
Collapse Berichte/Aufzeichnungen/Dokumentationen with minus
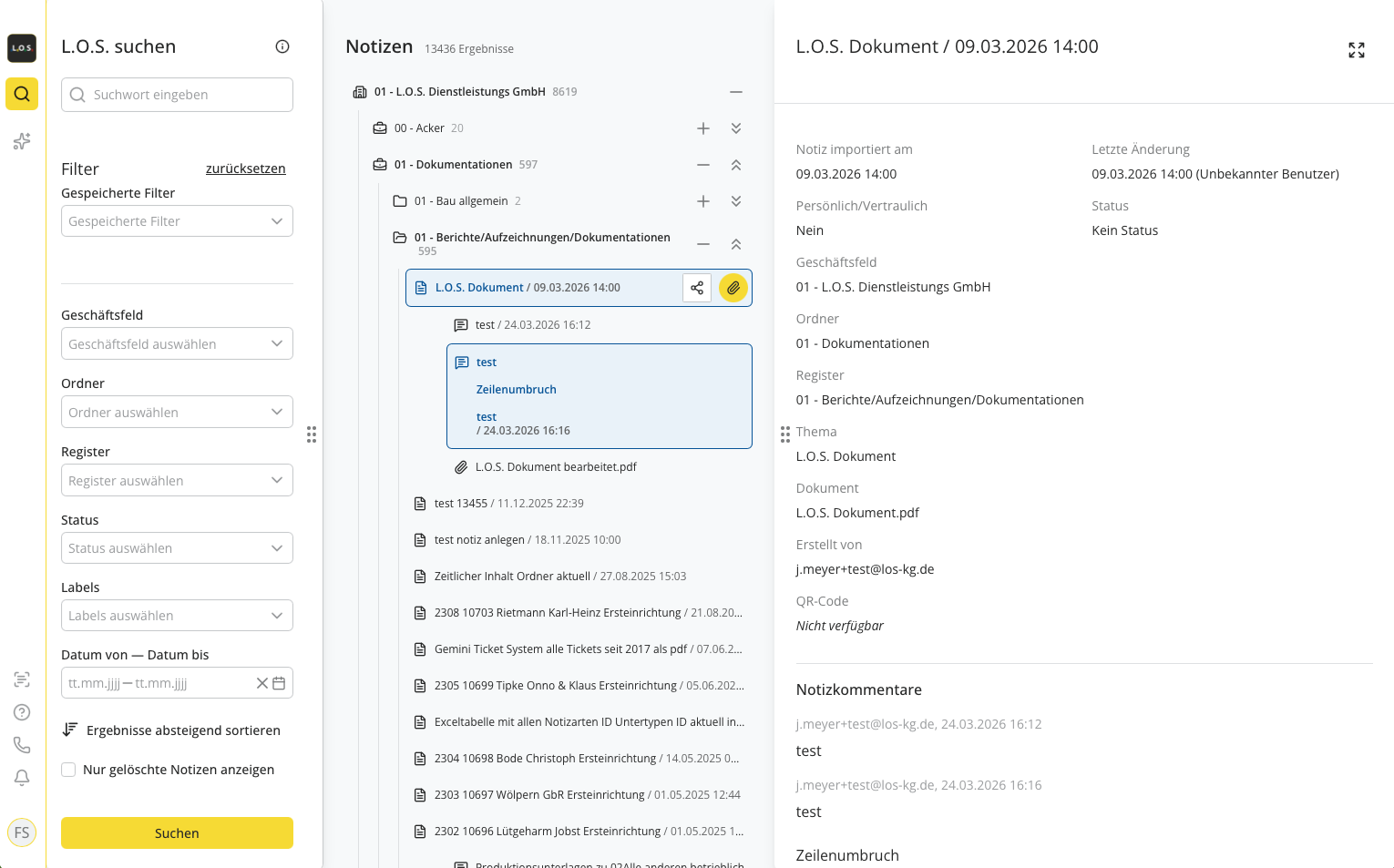tap(703, 244)
